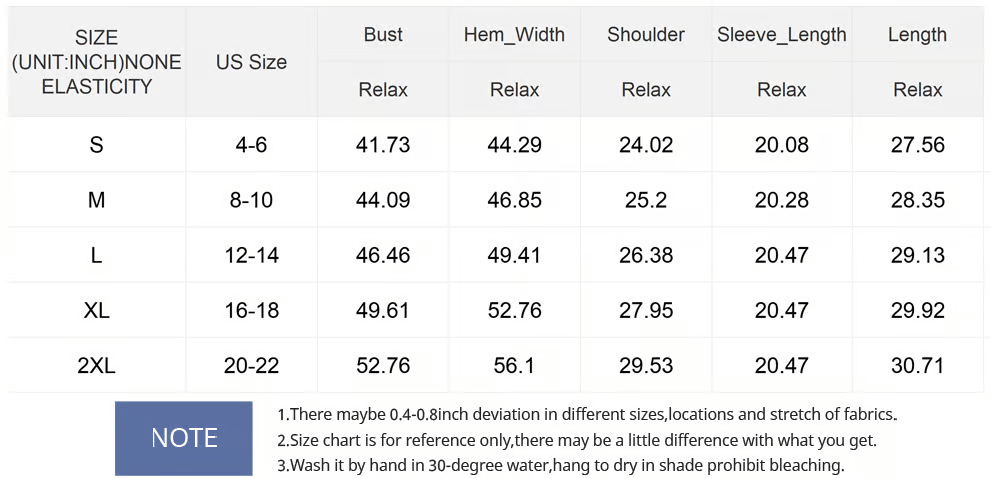Click the shoulder value 25.2
This screenshot has width=991, height=478.
646,200
